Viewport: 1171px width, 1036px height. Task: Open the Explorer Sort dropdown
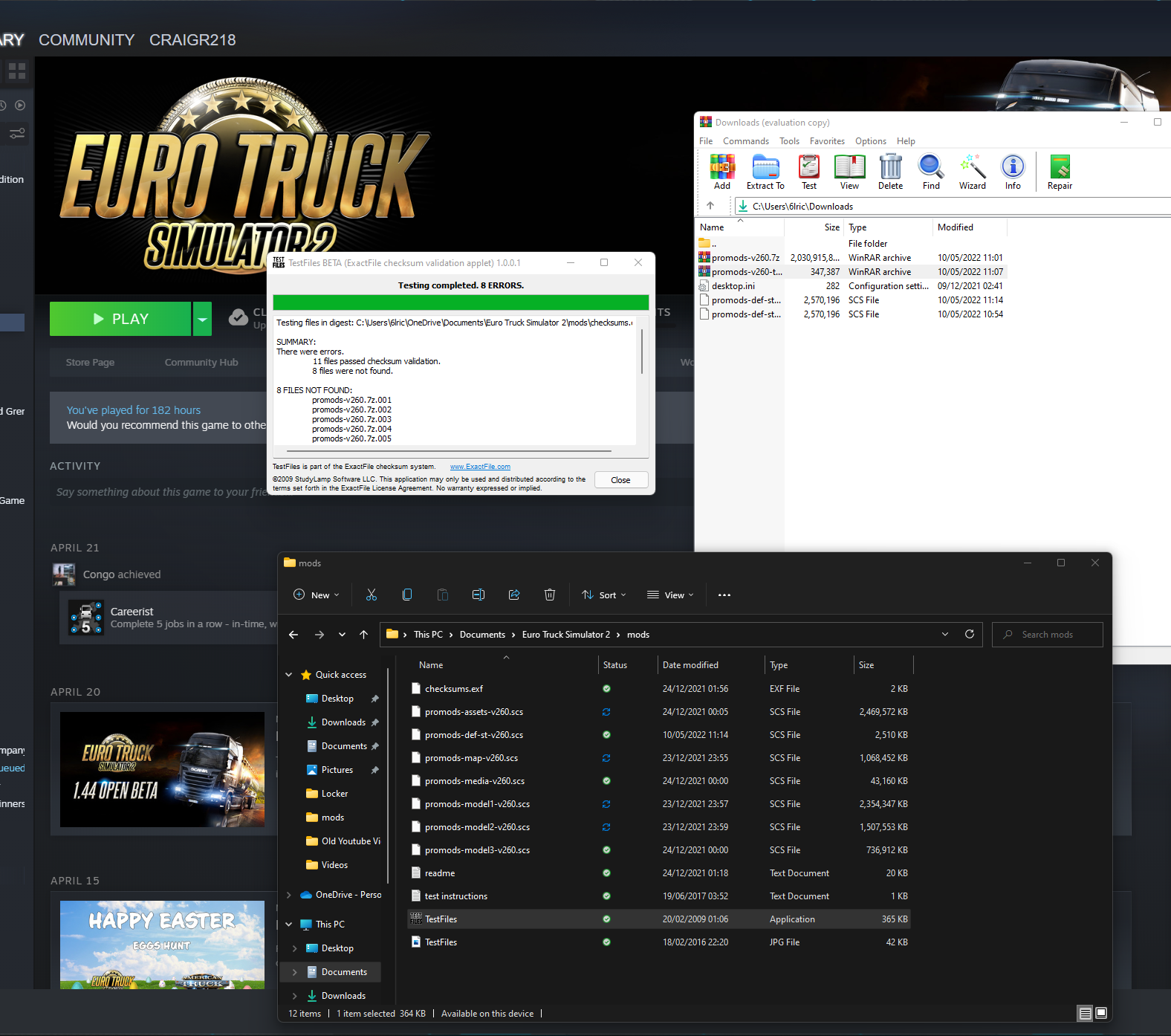point(604,595)
